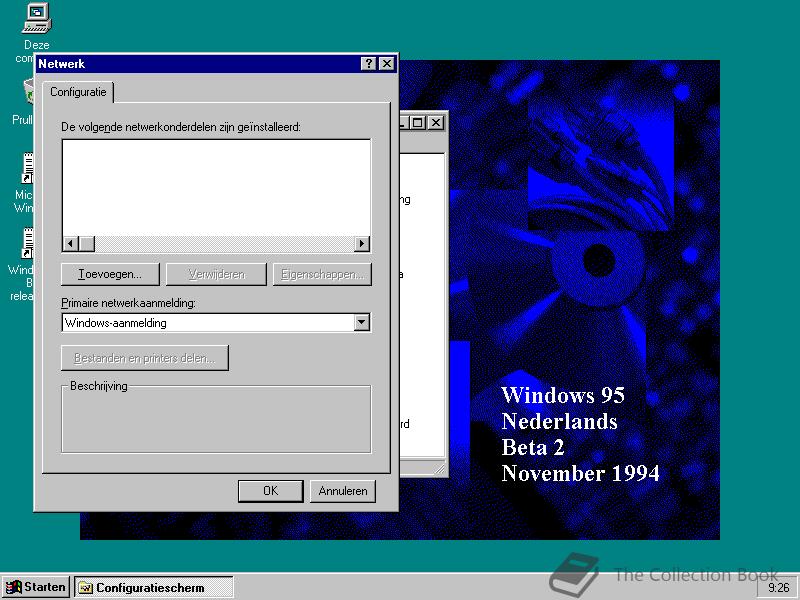Open the Primaire netwerkaanmelding dropdown arrow
Image resolution: width=800 pixels, height=600 pixels.
[362, 322]
